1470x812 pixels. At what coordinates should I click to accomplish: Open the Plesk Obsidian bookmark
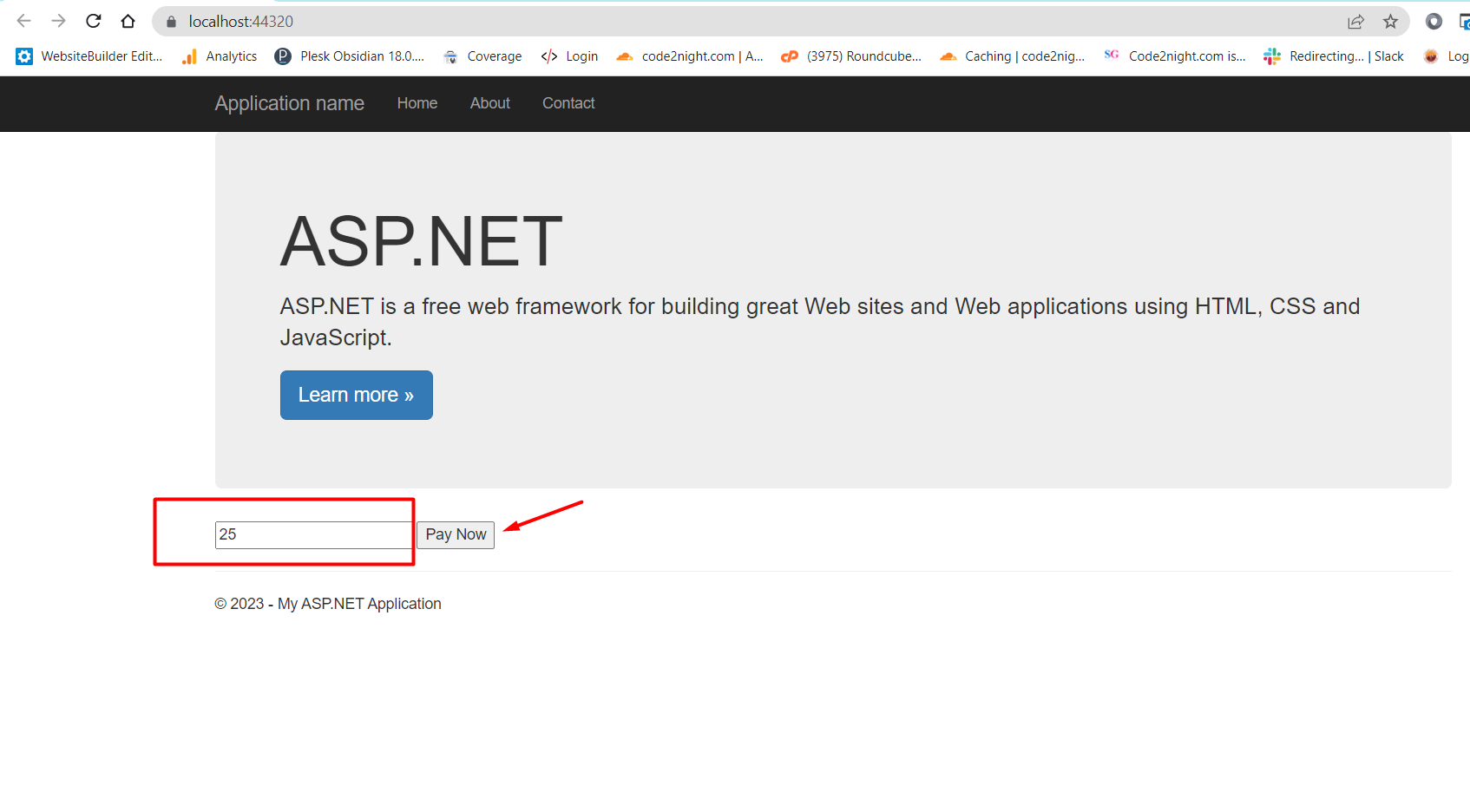349,56
